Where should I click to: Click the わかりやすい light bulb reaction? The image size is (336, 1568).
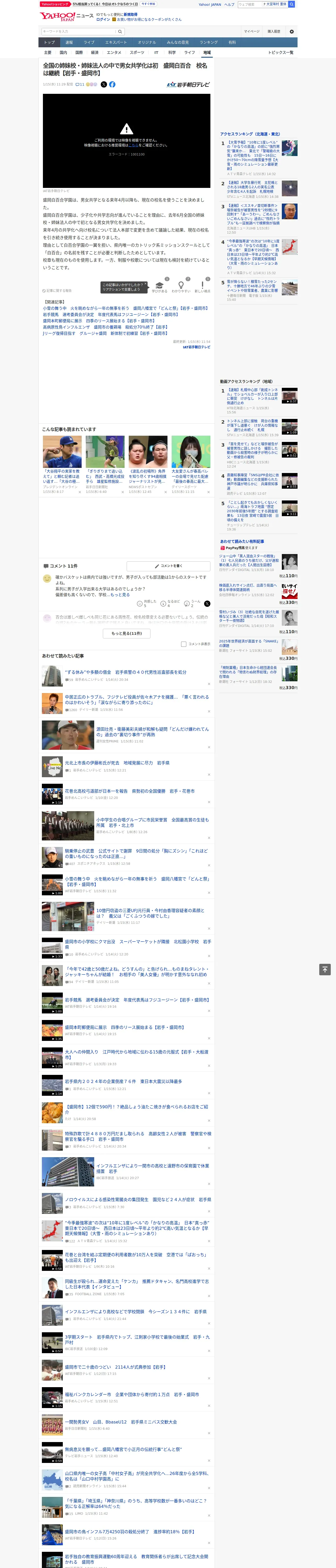pyautogui.click(x=181, y=285)
